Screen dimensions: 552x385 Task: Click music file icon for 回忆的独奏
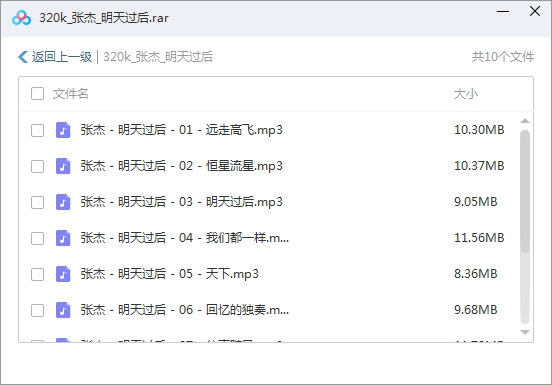point(63,310)
